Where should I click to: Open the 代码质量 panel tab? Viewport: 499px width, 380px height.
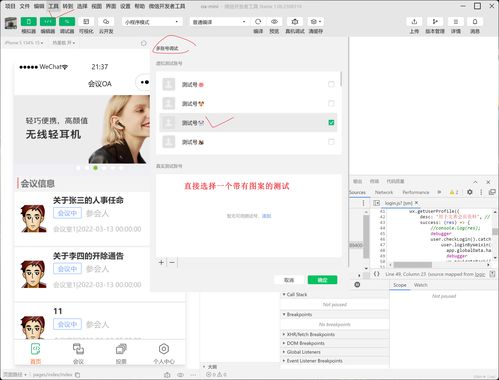[395, 181]
